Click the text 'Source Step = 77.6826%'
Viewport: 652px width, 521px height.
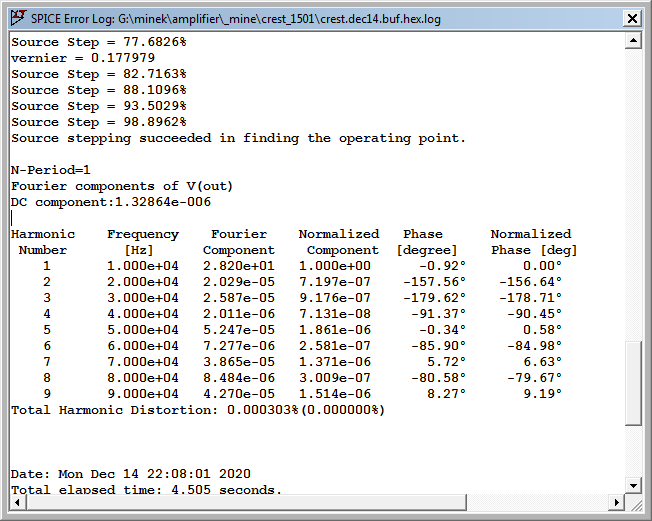(x=99, y=42)
